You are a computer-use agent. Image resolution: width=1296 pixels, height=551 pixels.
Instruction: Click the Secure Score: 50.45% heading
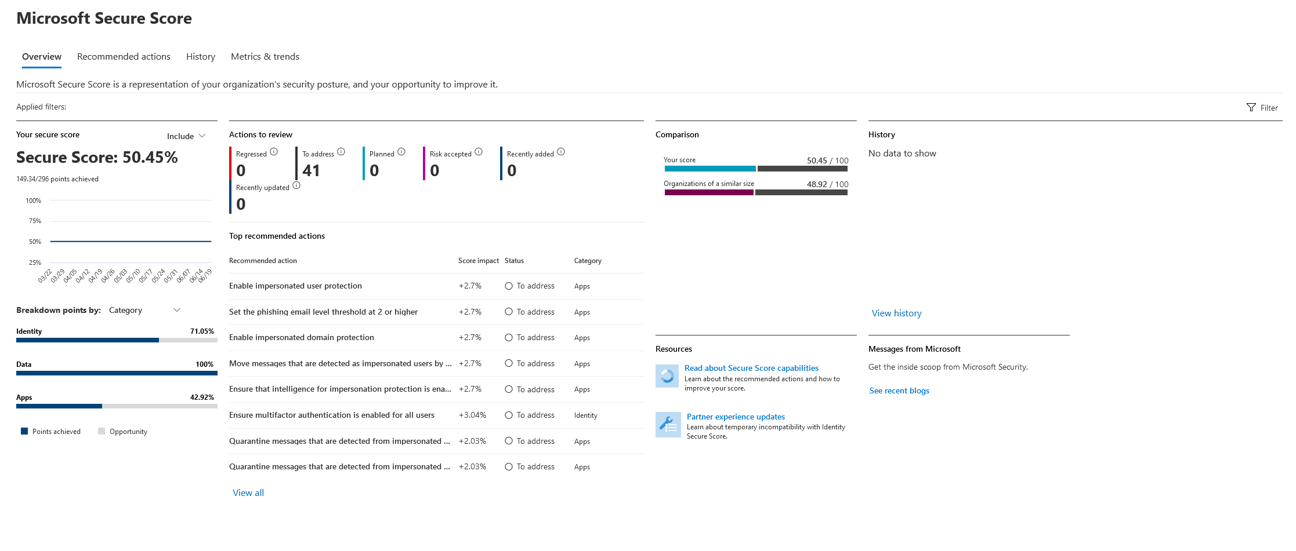tap(97, 158)
